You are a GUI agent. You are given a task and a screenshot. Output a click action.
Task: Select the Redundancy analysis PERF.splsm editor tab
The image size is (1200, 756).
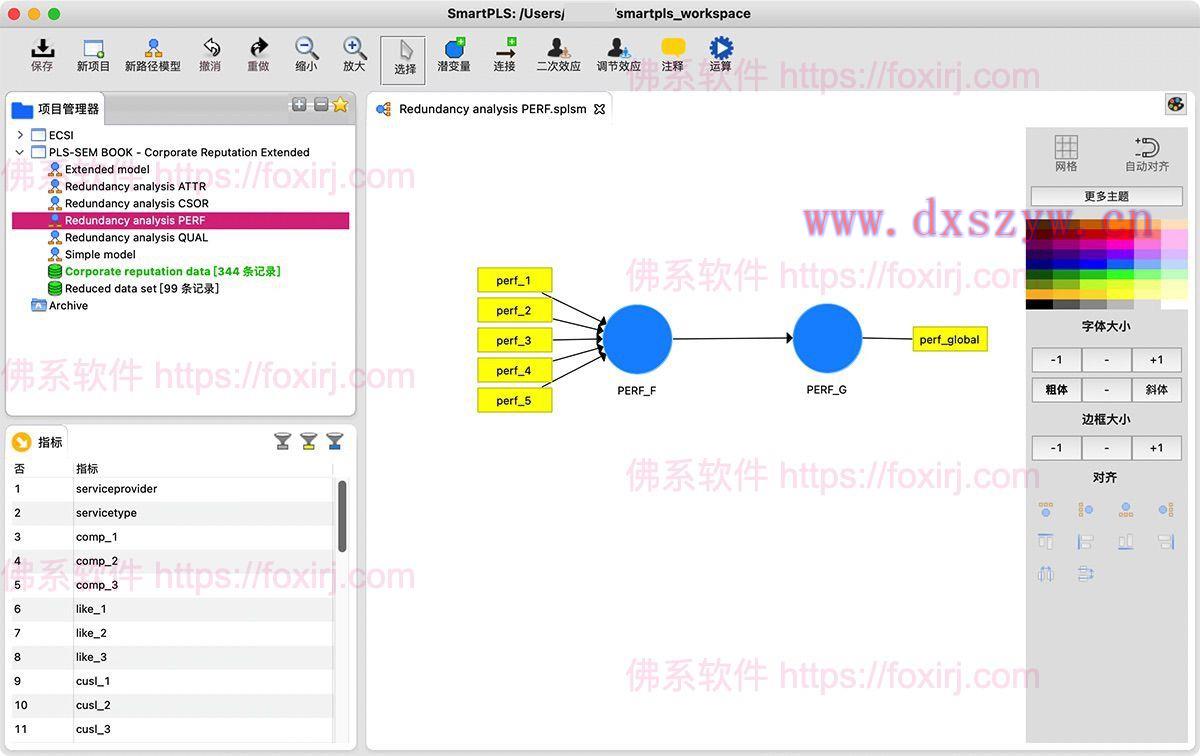[x=492, y=109]
